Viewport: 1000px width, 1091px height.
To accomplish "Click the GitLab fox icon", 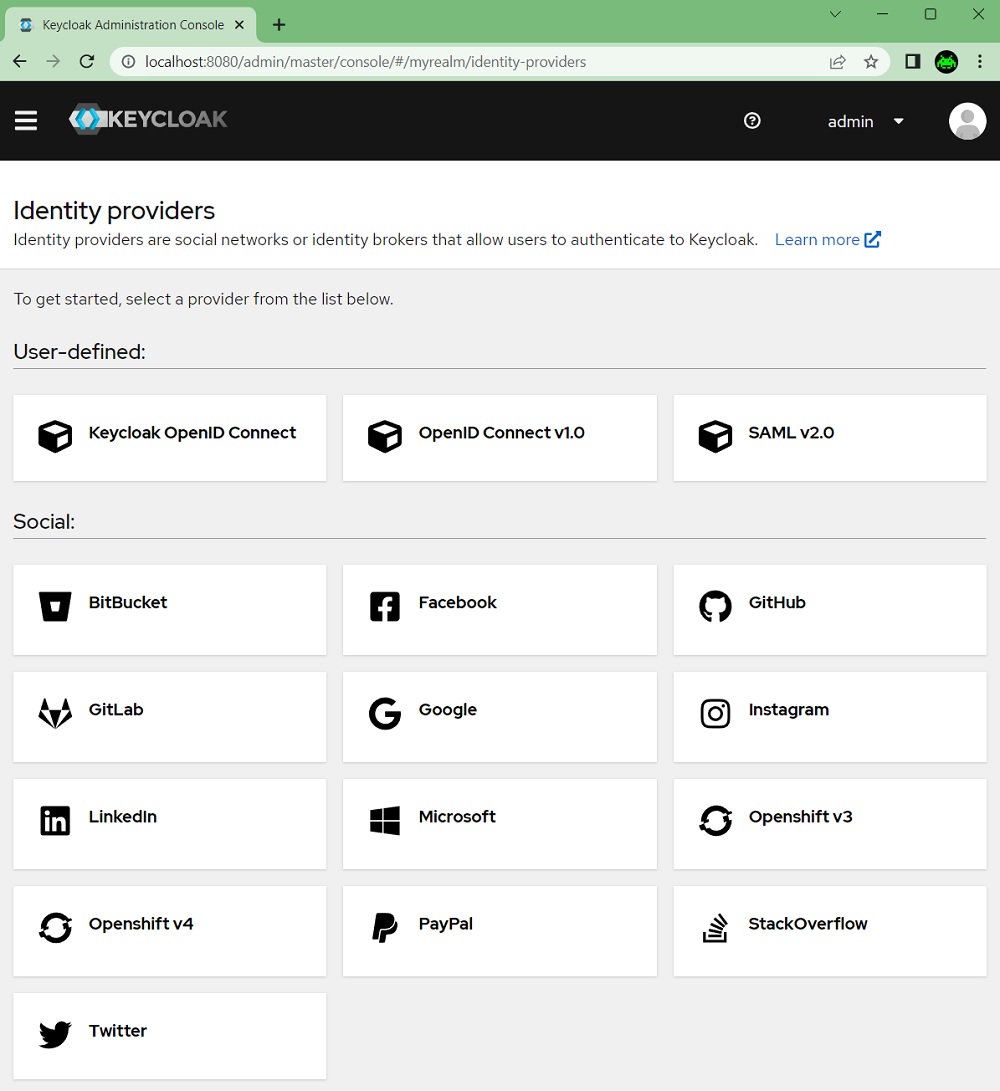I will click(55, 712).
